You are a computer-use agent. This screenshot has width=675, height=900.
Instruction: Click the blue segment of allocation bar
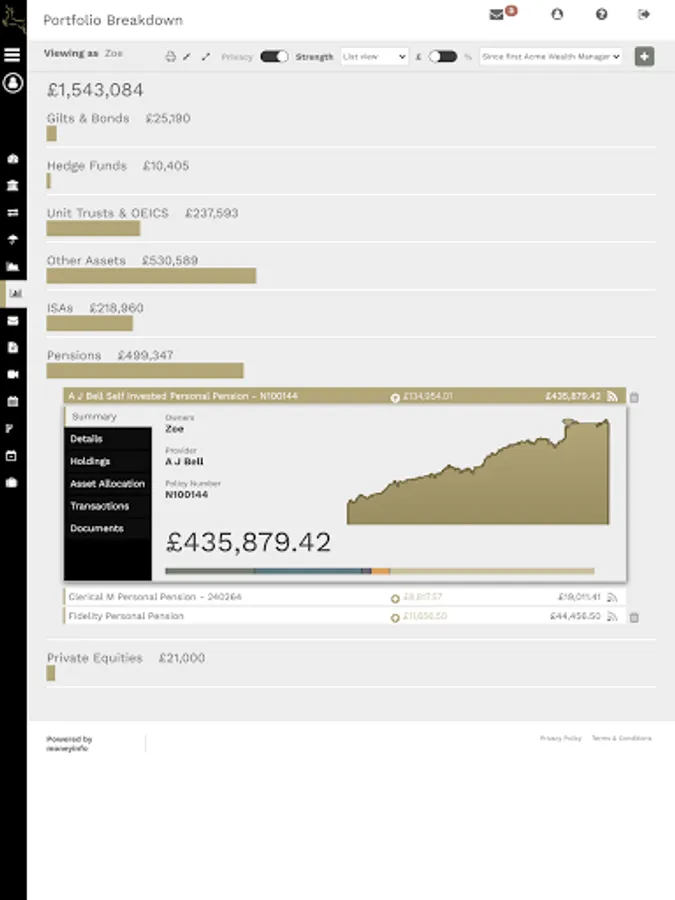[x=308, y=571]
